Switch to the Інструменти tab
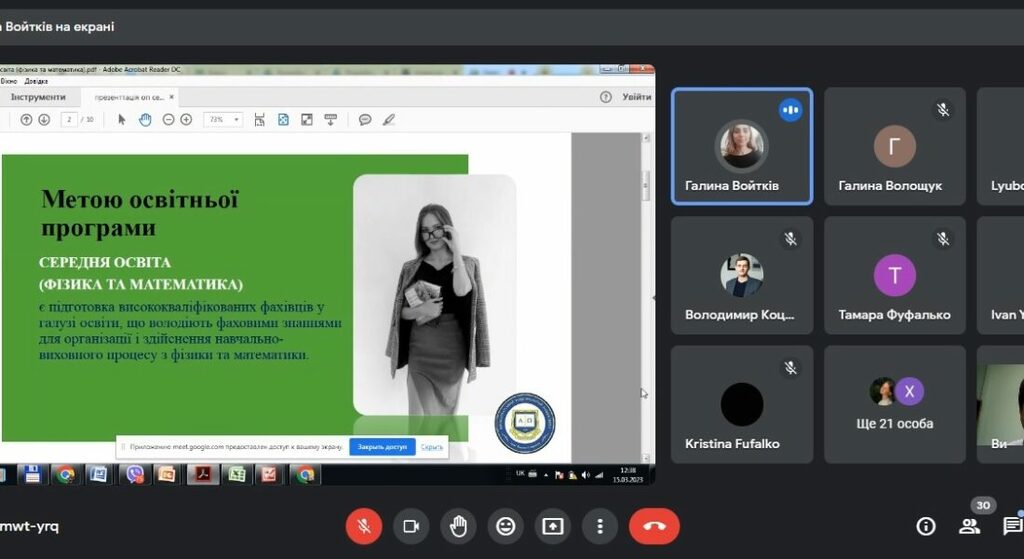The height and width of the screenshot is (559, 1024). (38, 97)
